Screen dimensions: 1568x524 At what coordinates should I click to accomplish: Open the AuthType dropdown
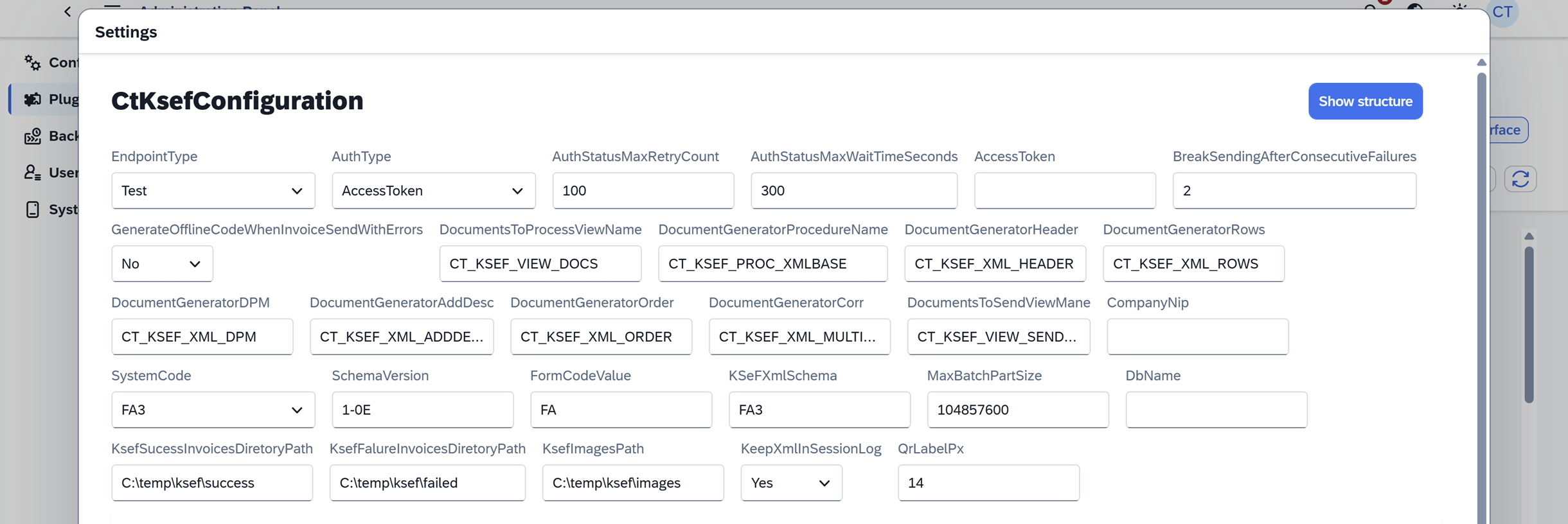[x=433, y=191]
